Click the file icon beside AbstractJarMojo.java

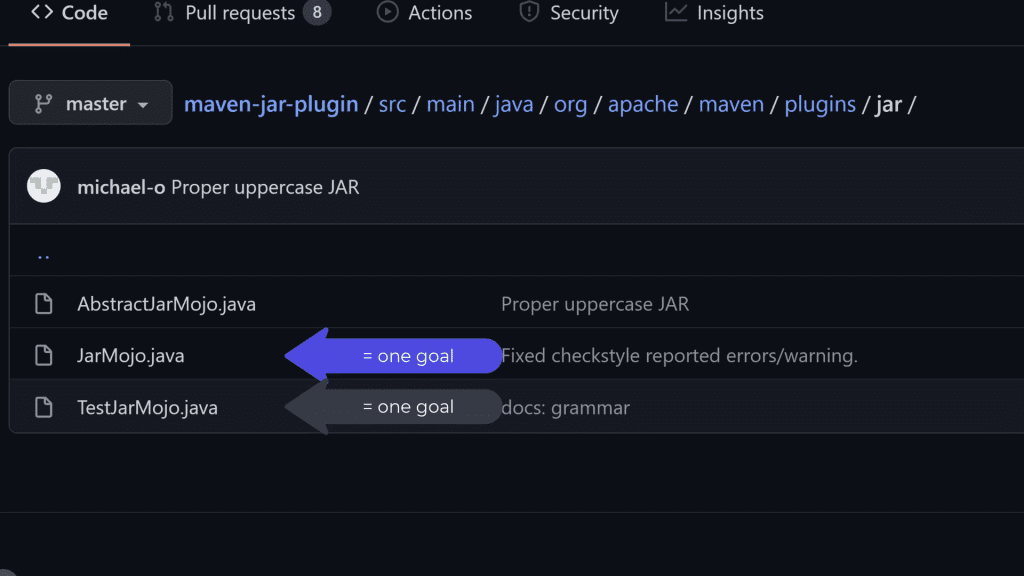(43, 304)
